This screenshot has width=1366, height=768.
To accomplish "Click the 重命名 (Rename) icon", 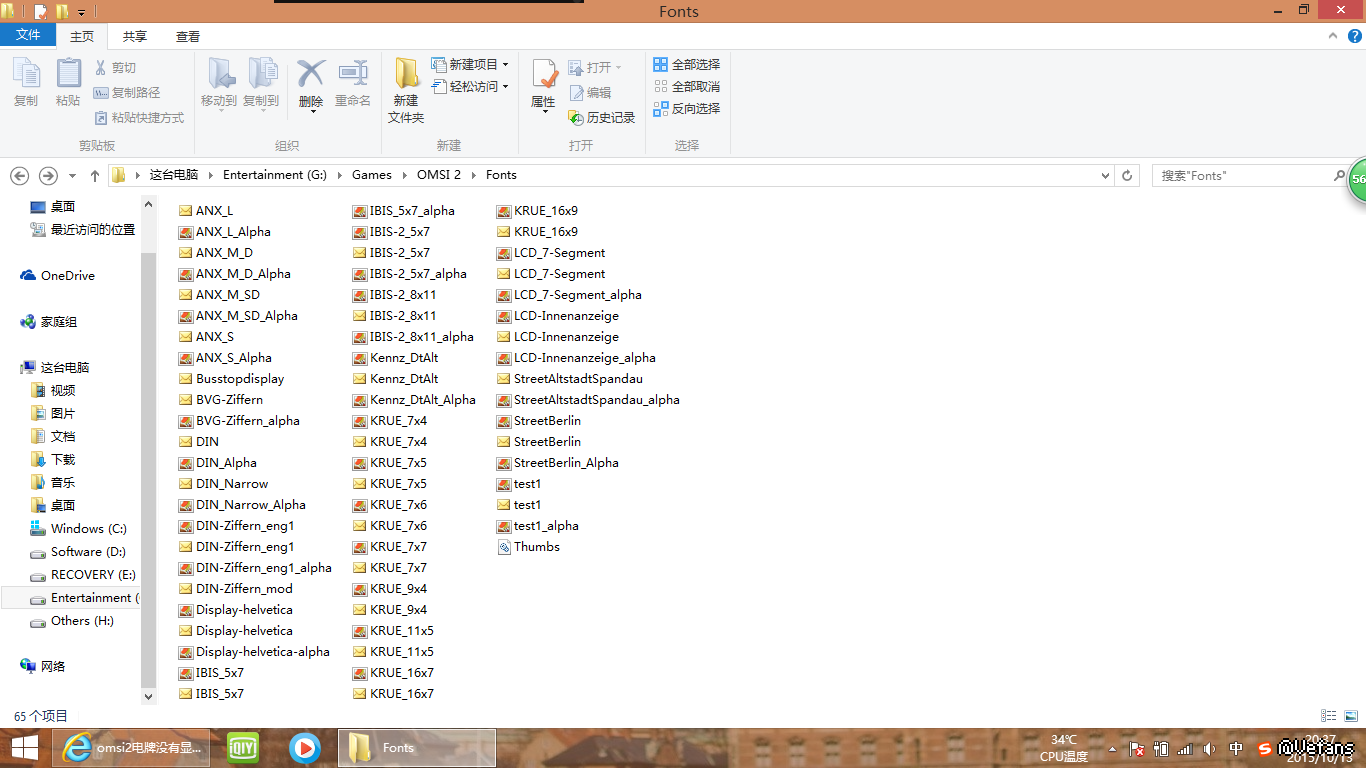I will pos(353,82).
